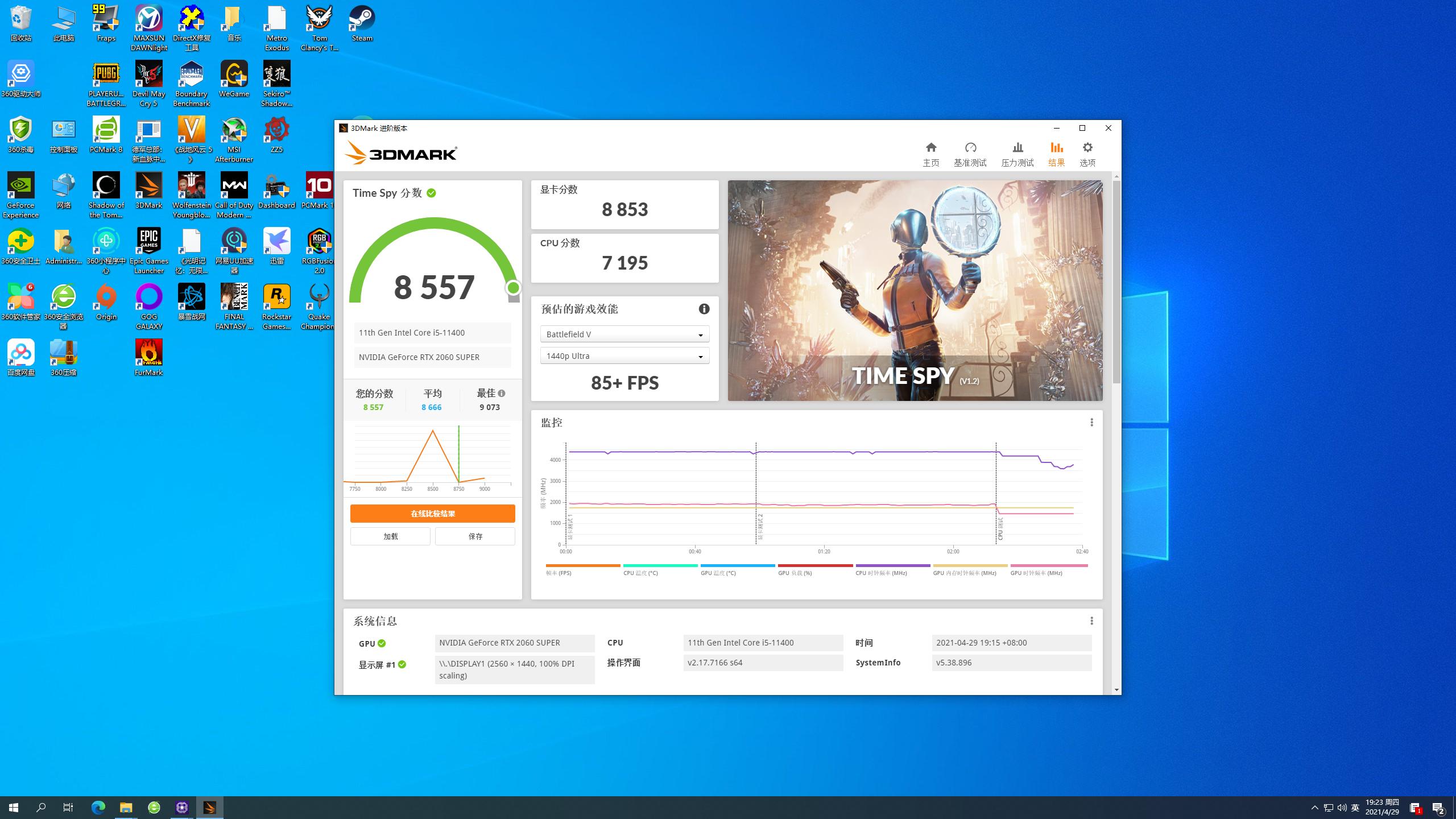Click the gauge pointer on the Time Spy dial
Screen dimensions: 1456x819
click(514, 289)
